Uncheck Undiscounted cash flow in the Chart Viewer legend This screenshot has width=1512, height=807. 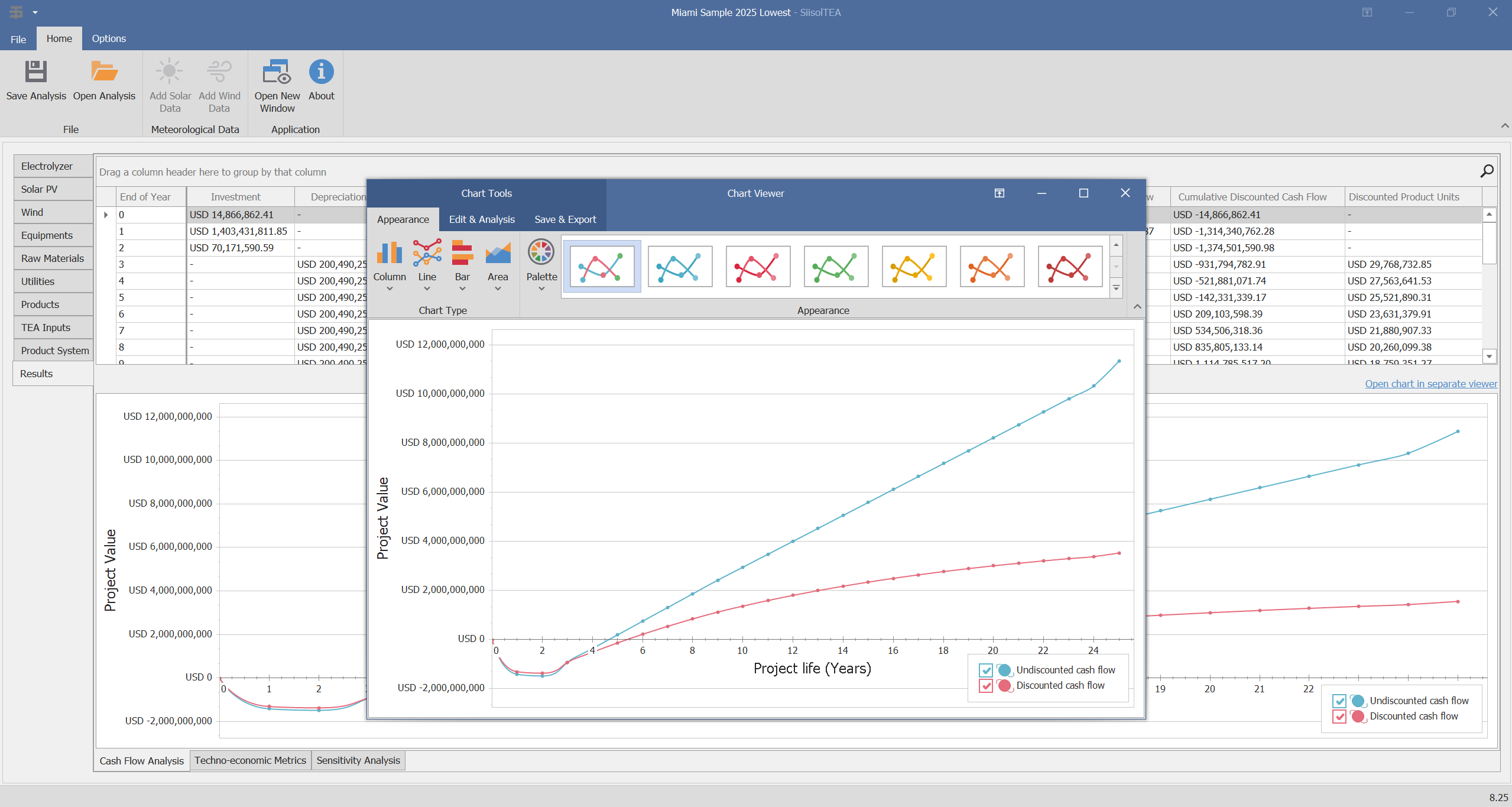pos(985,670)
